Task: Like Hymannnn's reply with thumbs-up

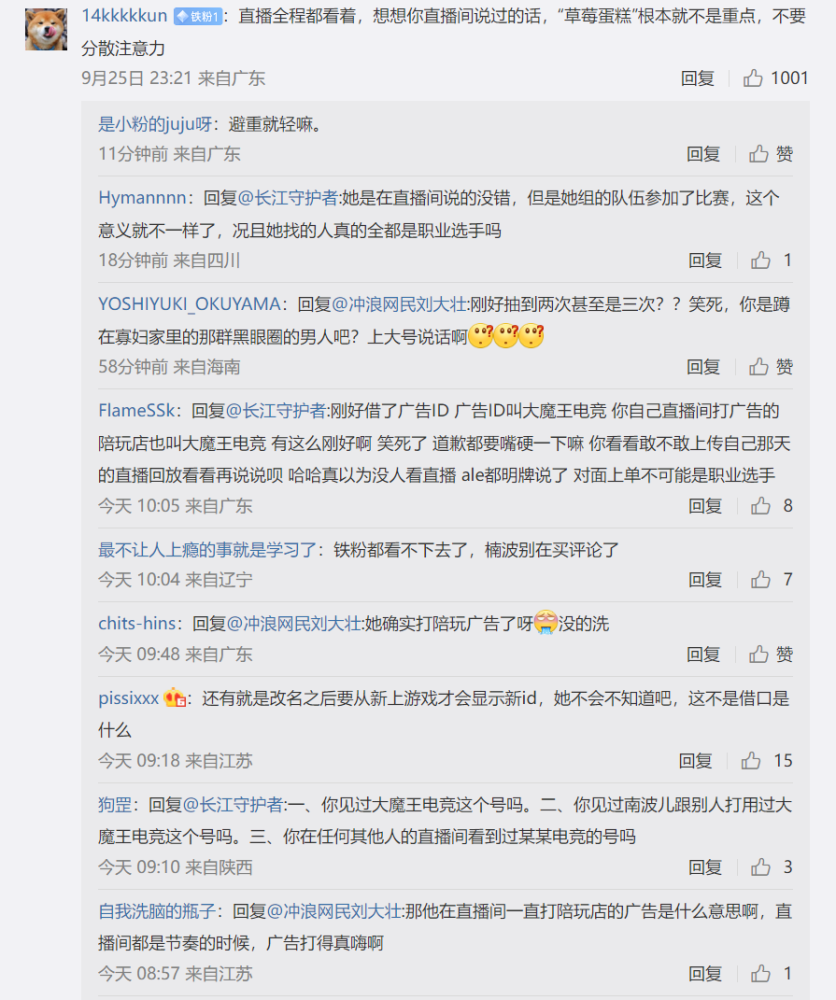Action: coord(760,260)
